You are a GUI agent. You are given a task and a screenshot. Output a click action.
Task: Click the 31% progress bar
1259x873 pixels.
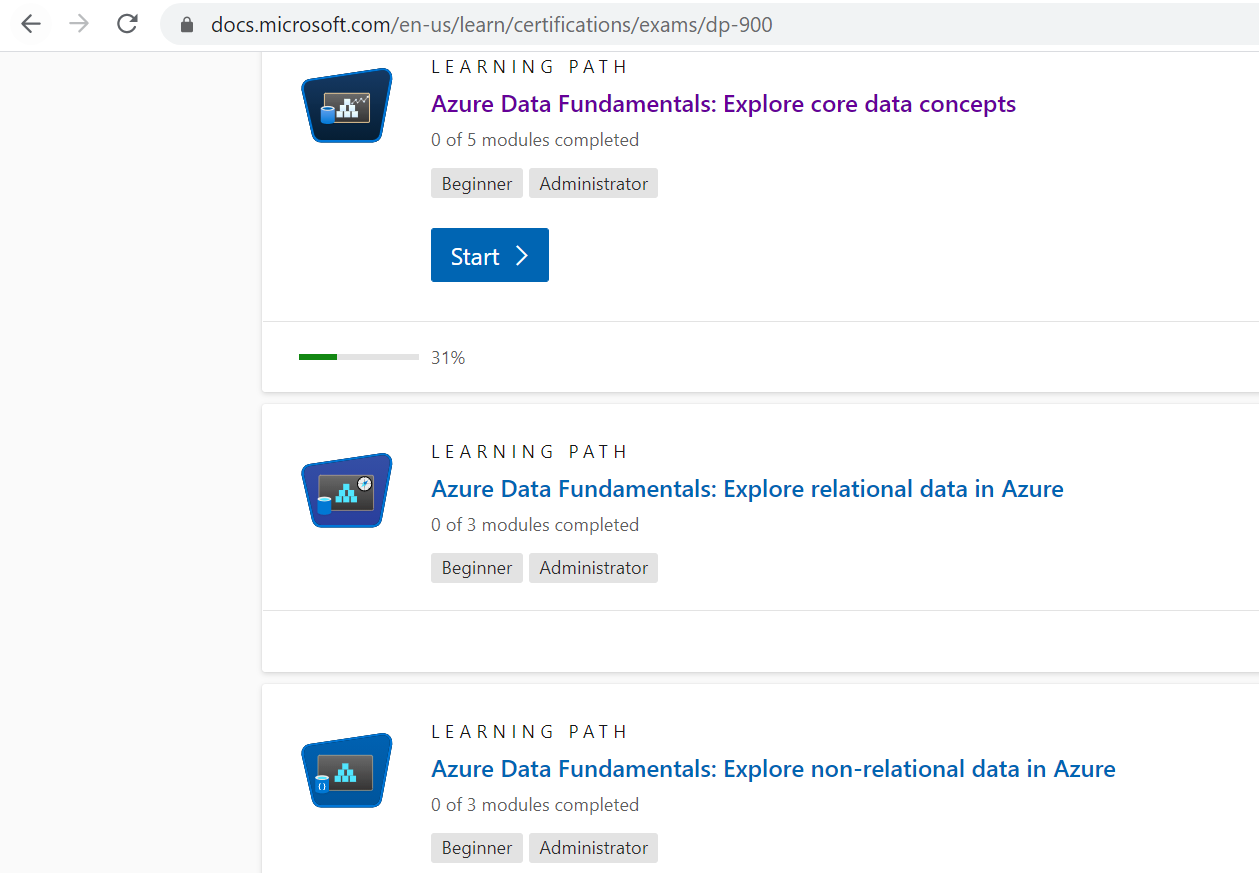359,357
